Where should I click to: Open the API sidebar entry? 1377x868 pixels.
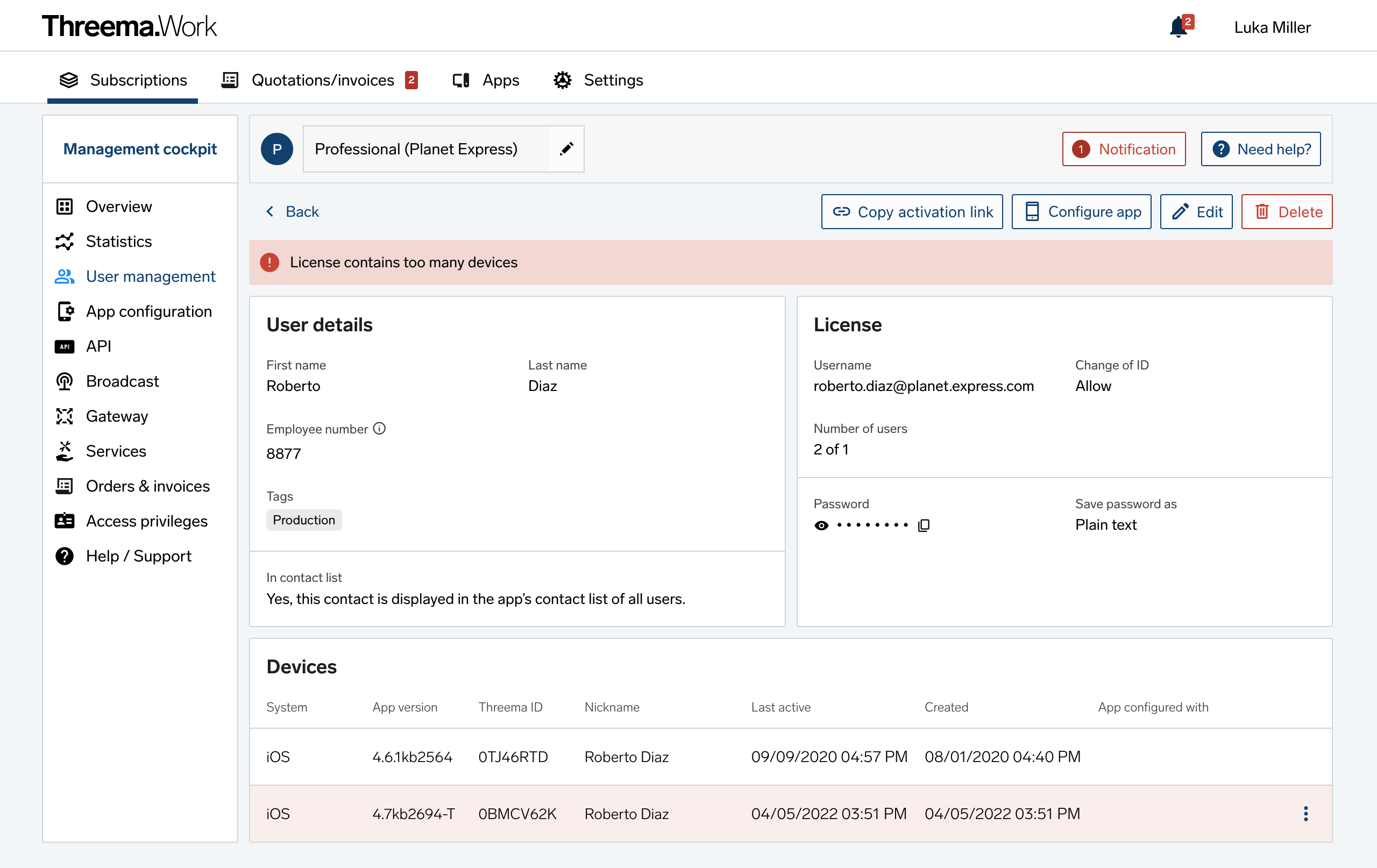[140, 346]
